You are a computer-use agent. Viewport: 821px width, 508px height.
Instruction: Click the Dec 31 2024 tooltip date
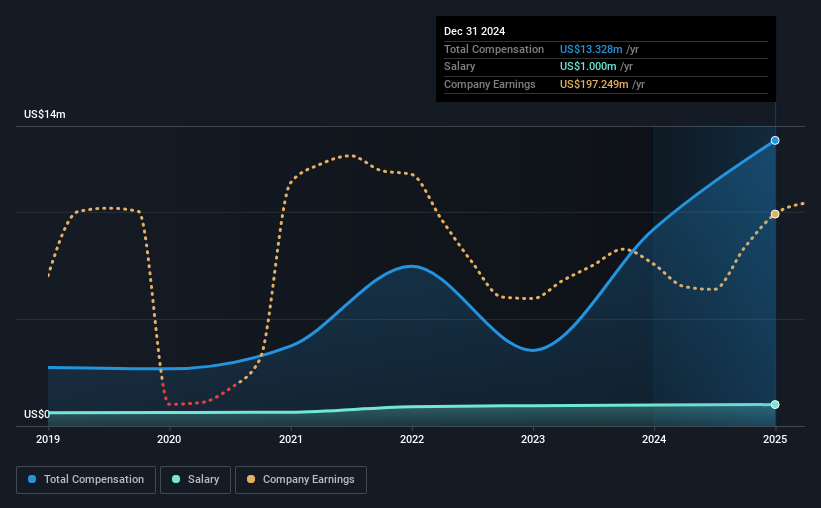474,31
